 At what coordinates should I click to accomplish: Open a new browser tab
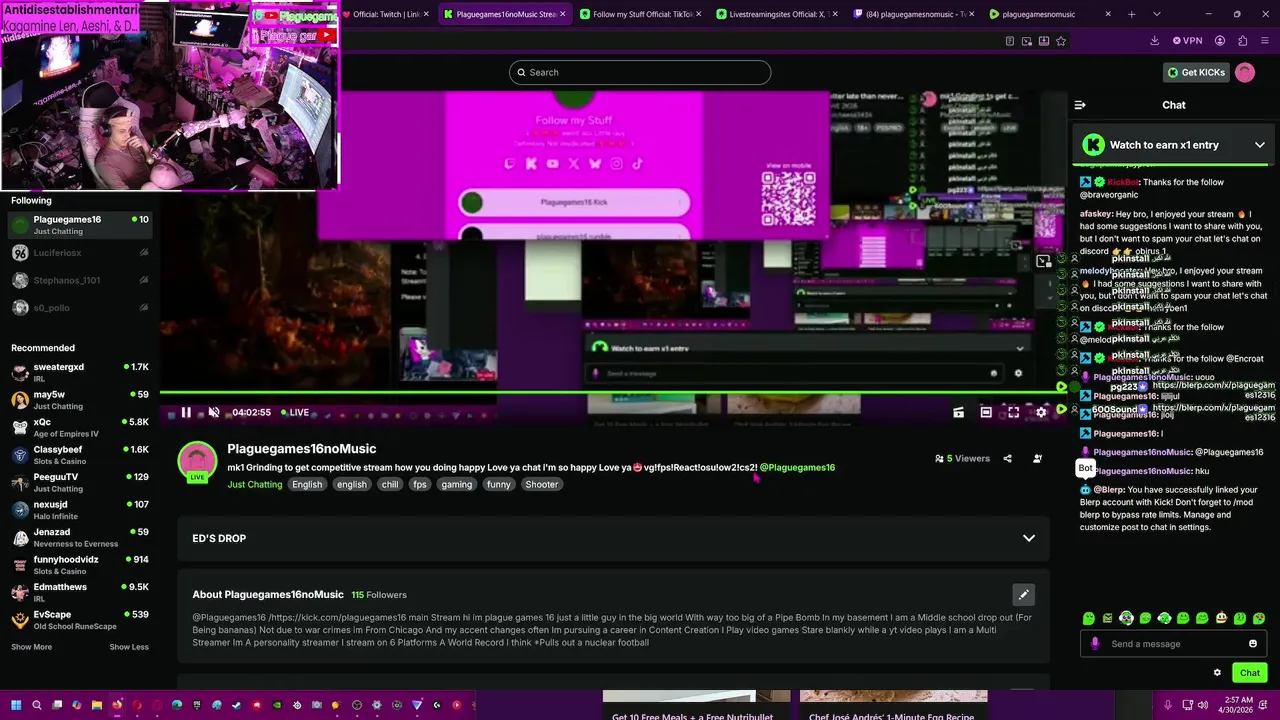pyautogui.click(x=1131, y=14)
